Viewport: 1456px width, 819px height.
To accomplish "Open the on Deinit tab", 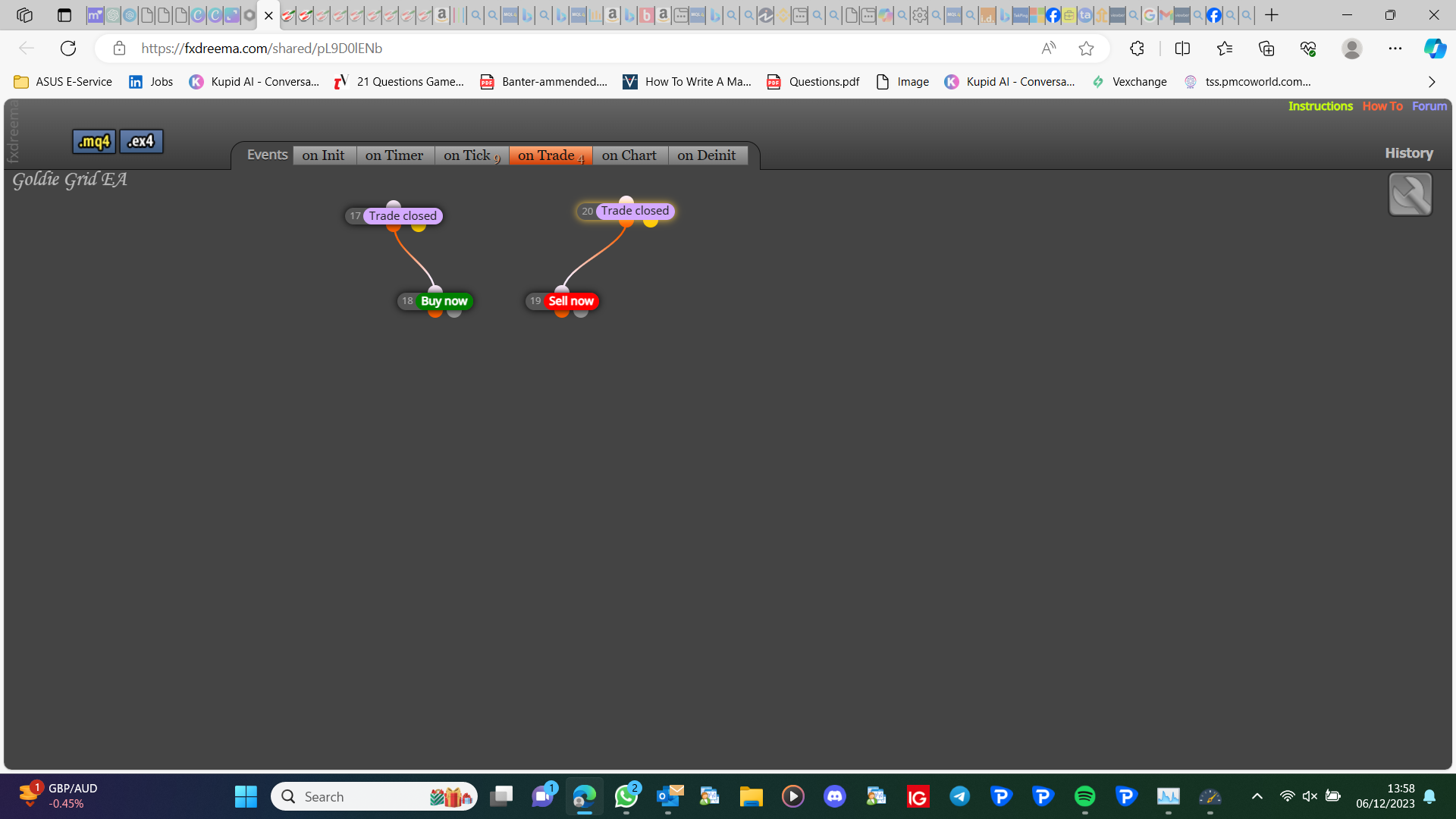I will (x=707, y=155).
